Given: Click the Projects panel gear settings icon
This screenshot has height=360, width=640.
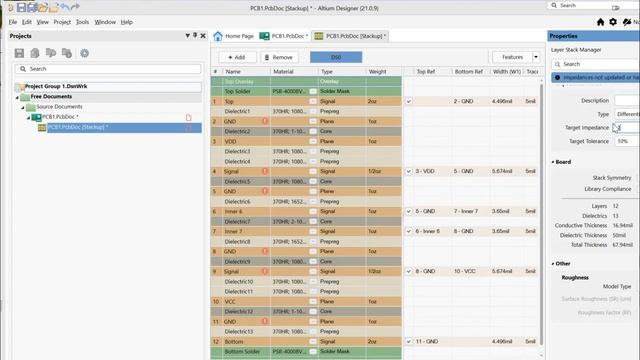Looking at the screenshot, I should point(84,53).
